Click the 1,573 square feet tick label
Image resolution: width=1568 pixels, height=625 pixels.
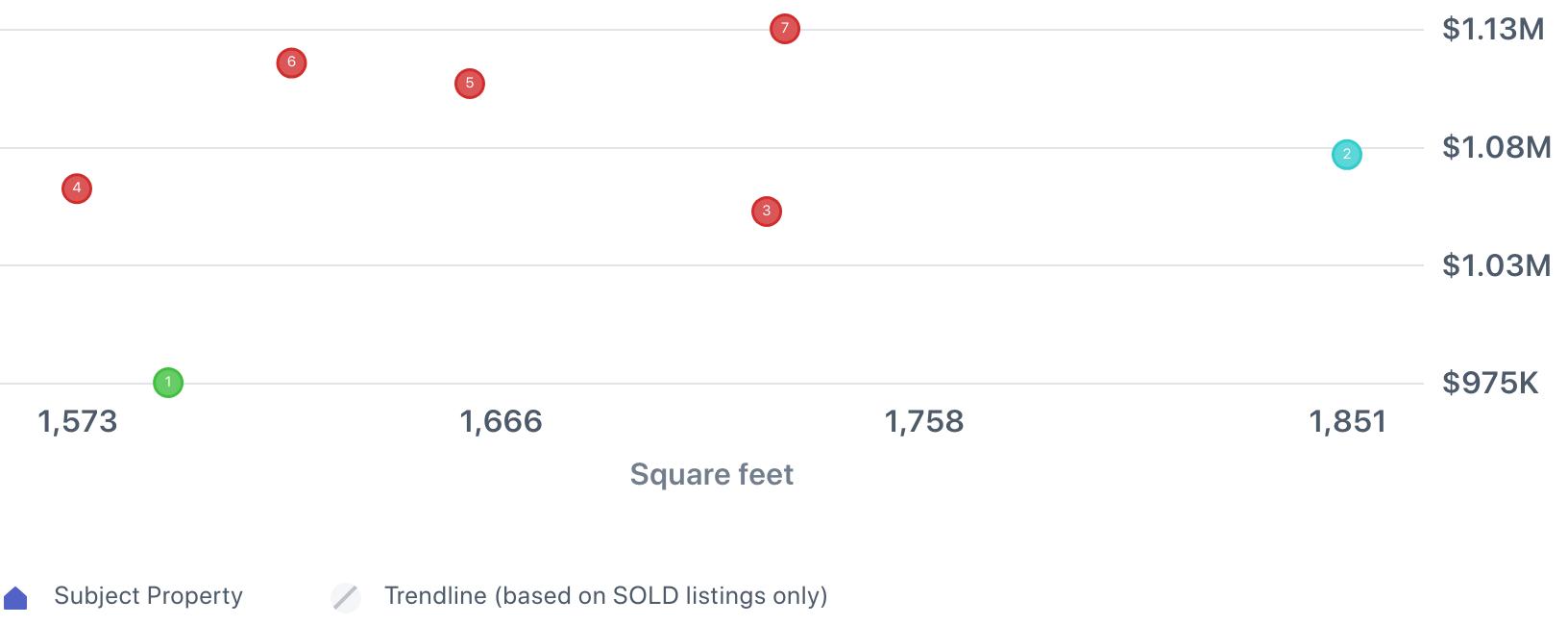78,421
